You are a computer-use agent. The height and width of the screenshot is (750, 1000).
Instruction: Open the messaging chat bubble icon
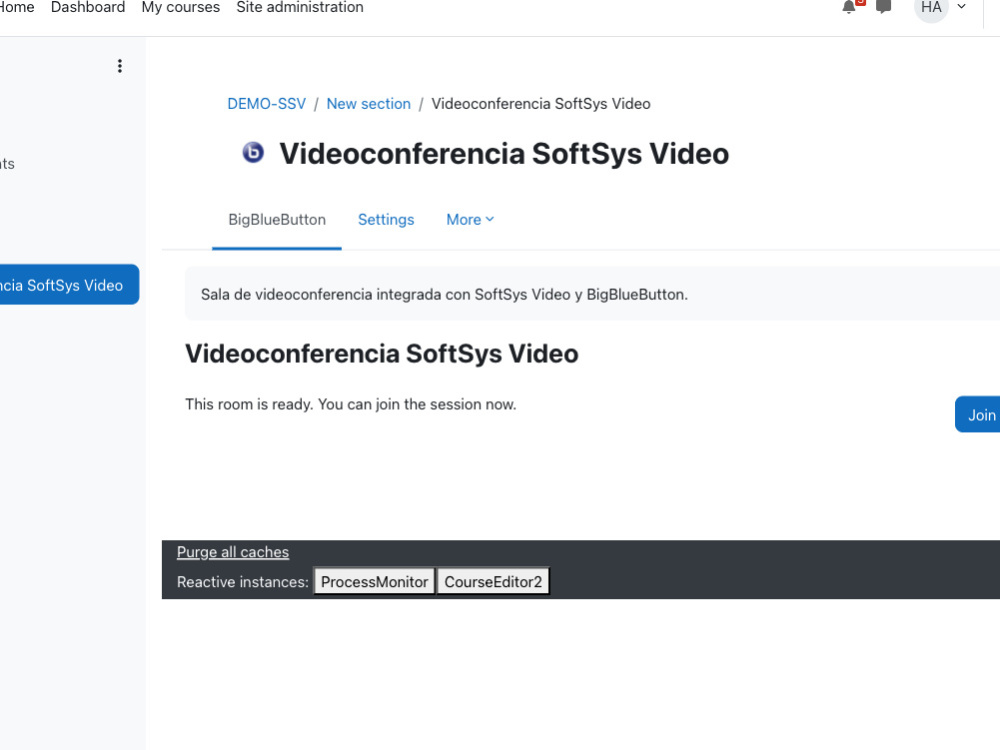point(883,6)
